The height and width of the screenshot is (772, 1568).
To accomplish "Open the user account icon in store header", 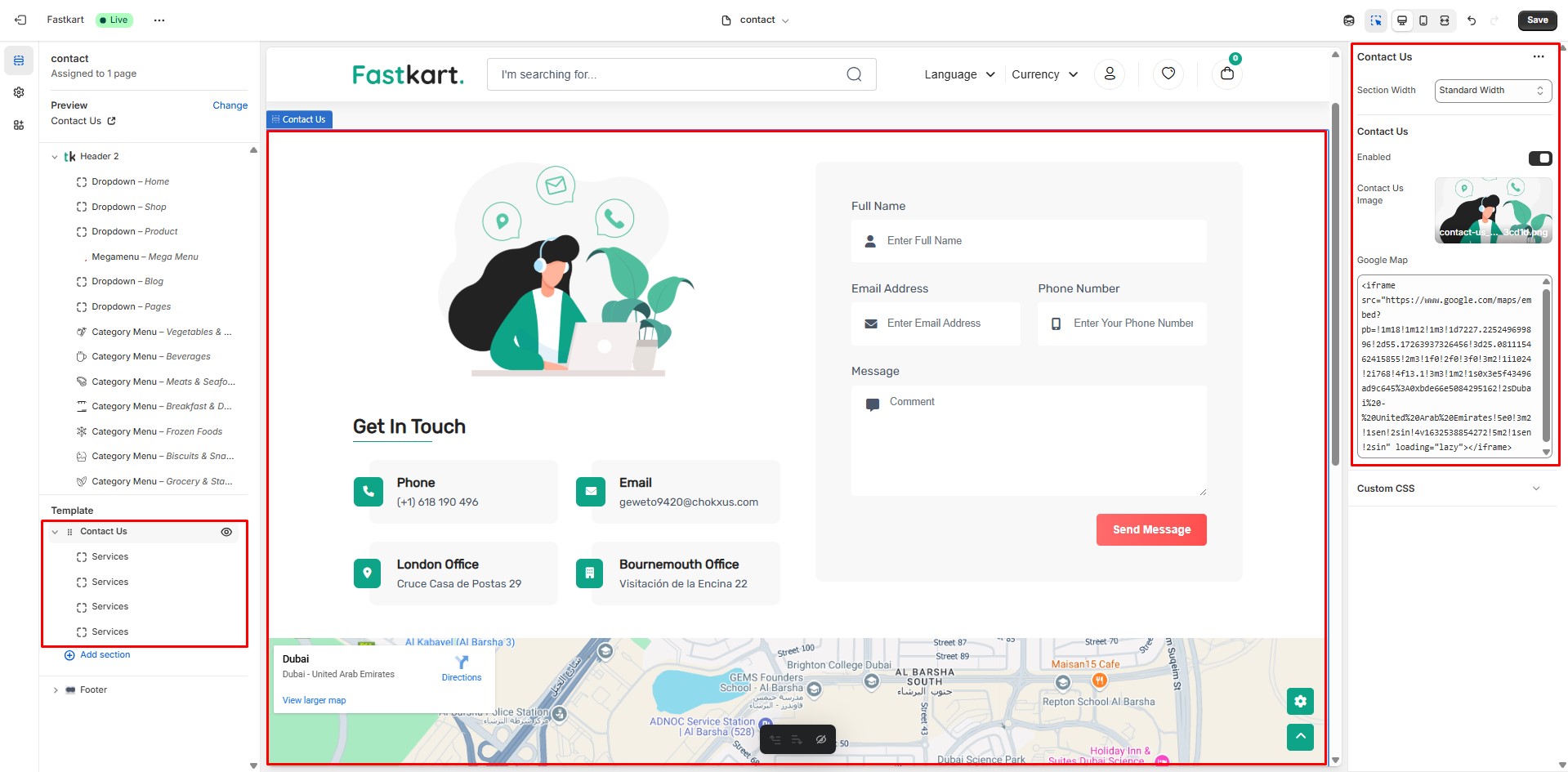I will 1110,74.
